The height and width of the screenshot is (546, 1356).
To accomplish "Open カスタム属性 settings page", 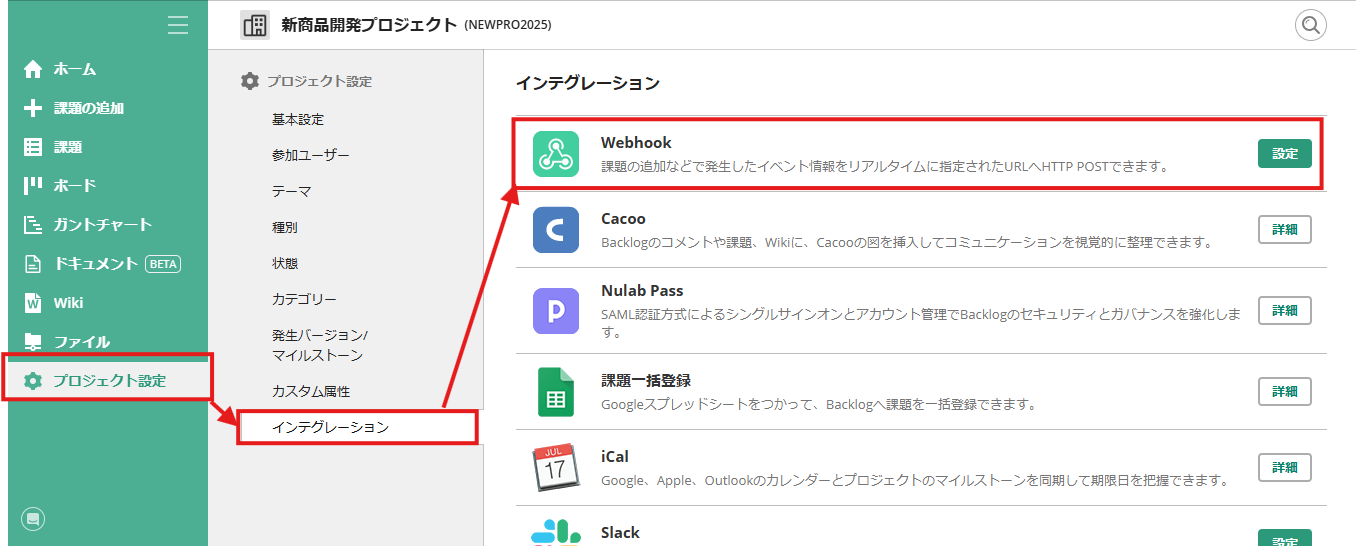I will (x=311, y=391).
